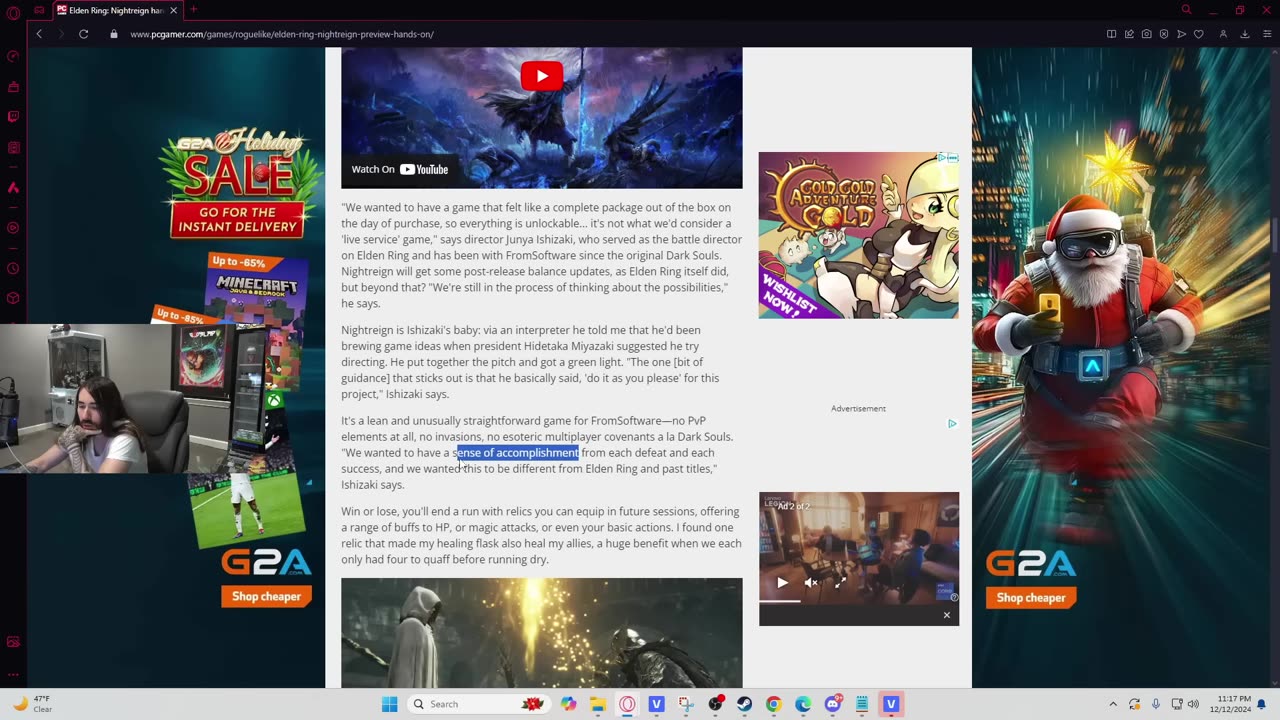Open the My Flow send icon
Screen dimensions: 1280x720
(1181, 34)
